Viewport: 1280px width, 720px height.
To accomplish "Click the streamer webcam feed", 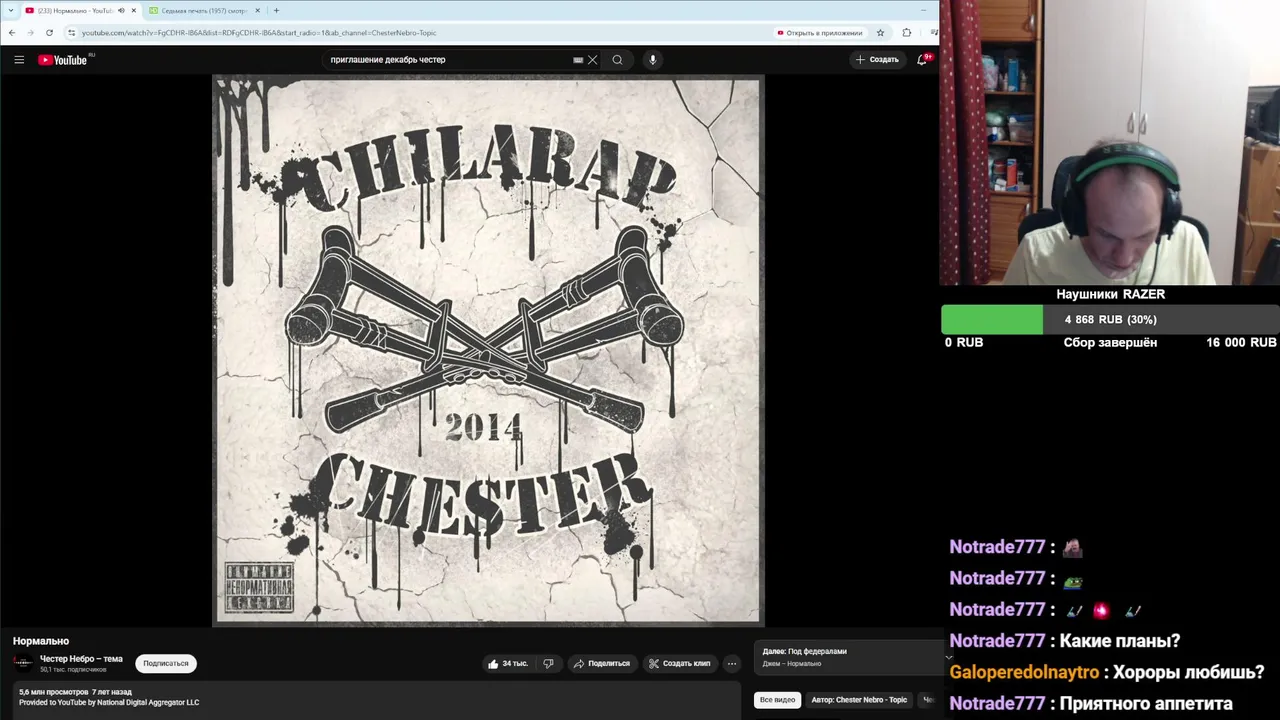I will click(1109, 142).
